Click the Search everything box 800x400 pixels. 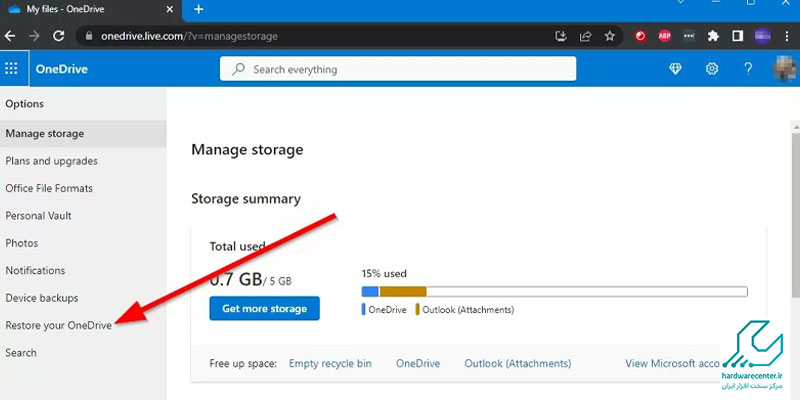(x=398, y=69)
